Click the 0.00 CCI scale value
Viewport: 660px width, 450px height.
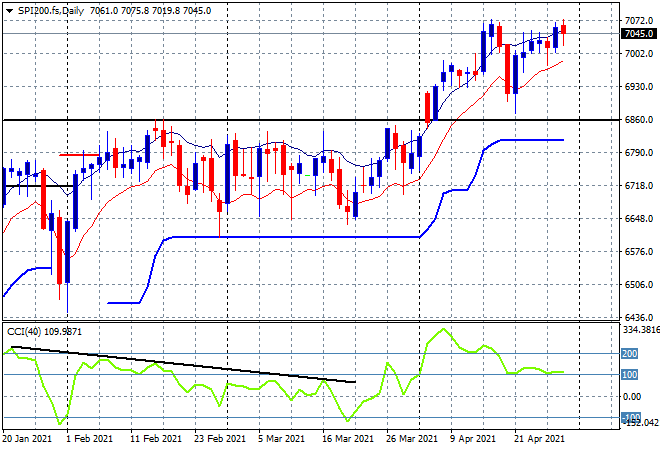click(x=632, y=397)
